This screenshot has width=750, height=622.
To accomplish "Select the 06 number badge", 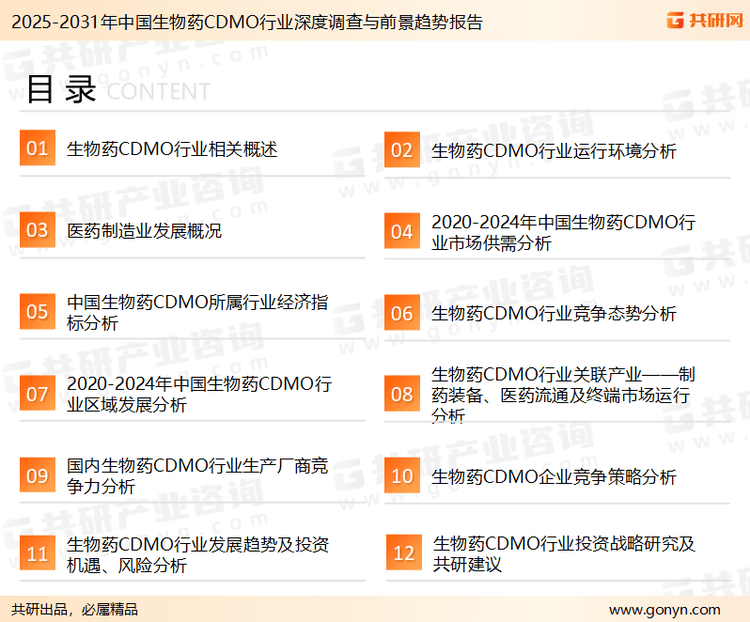I will pyautogui.click(x=401, y=313).
